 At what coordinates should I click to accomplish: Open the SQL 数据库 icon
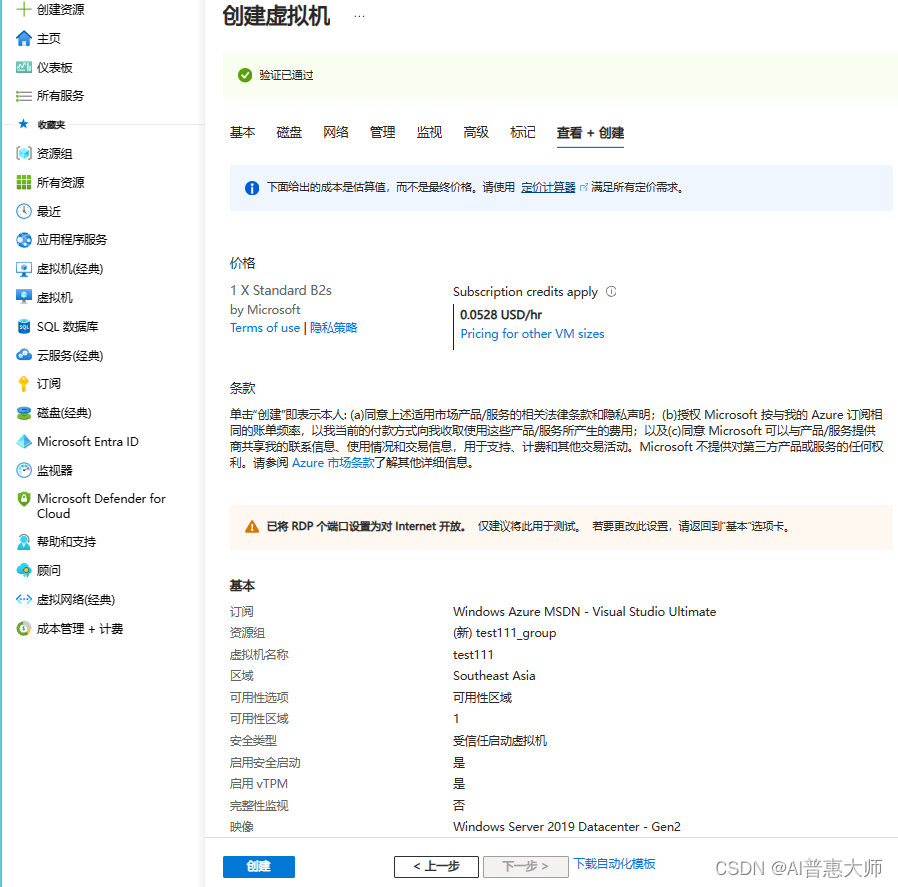(23, 326)
